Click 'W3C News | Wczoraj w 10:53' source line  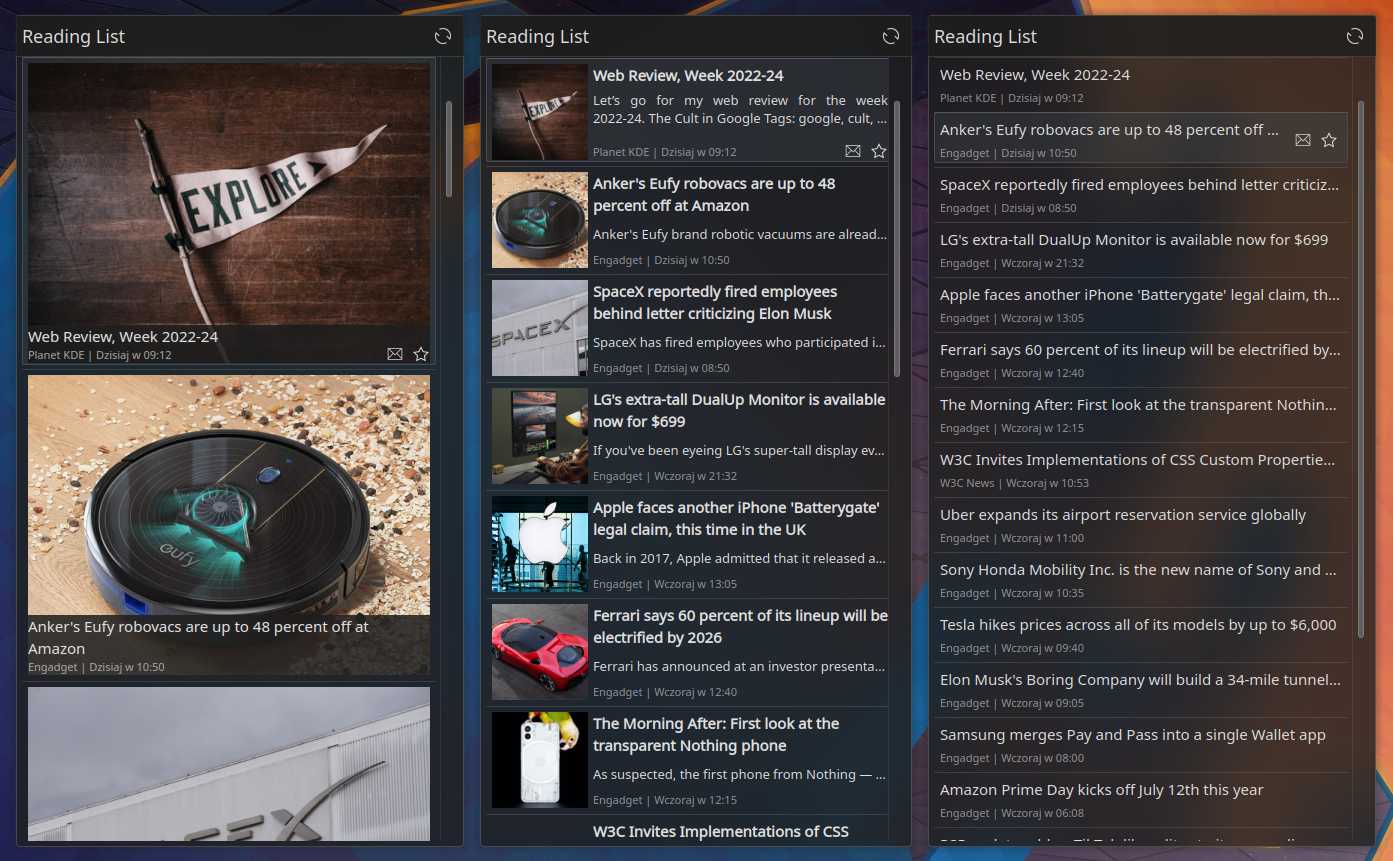(x=1014, y=483)
